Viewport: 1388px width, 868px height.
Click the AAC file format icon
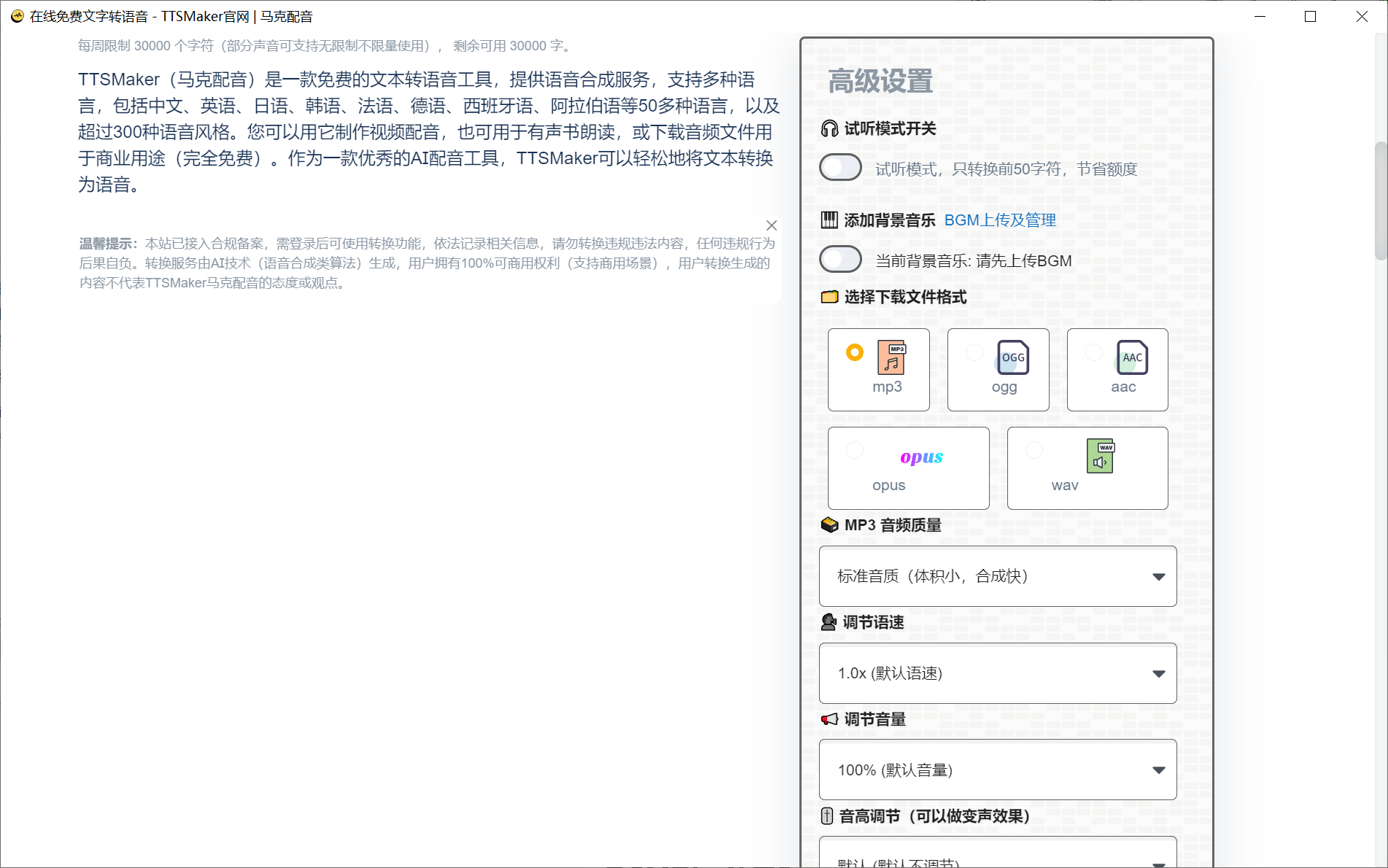tap(1132, 357)
